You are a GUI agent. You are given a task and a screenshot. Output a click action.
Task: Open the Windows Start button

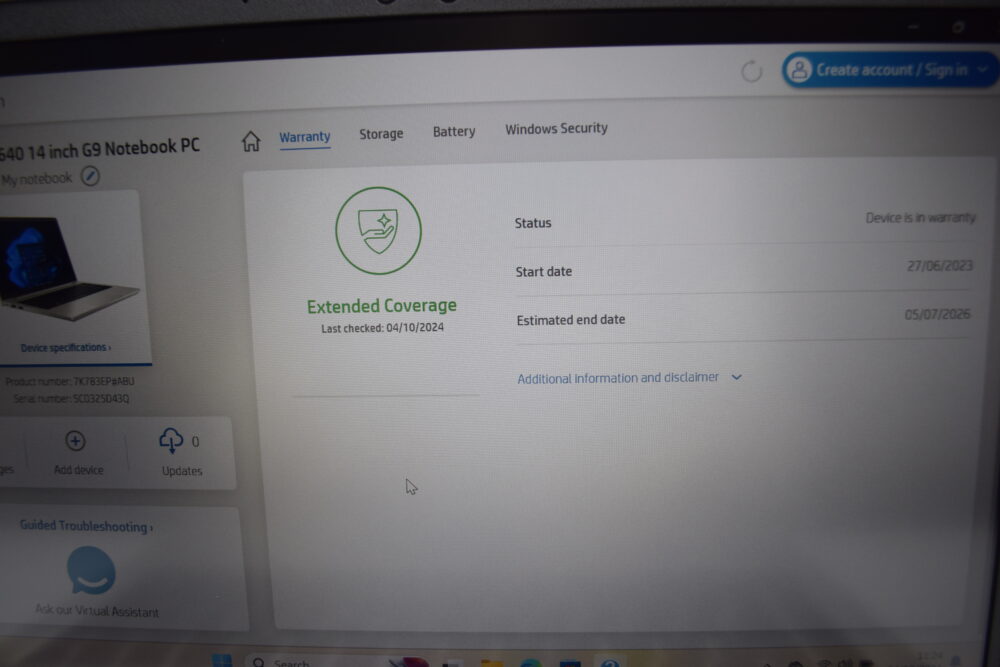(222, 661)
